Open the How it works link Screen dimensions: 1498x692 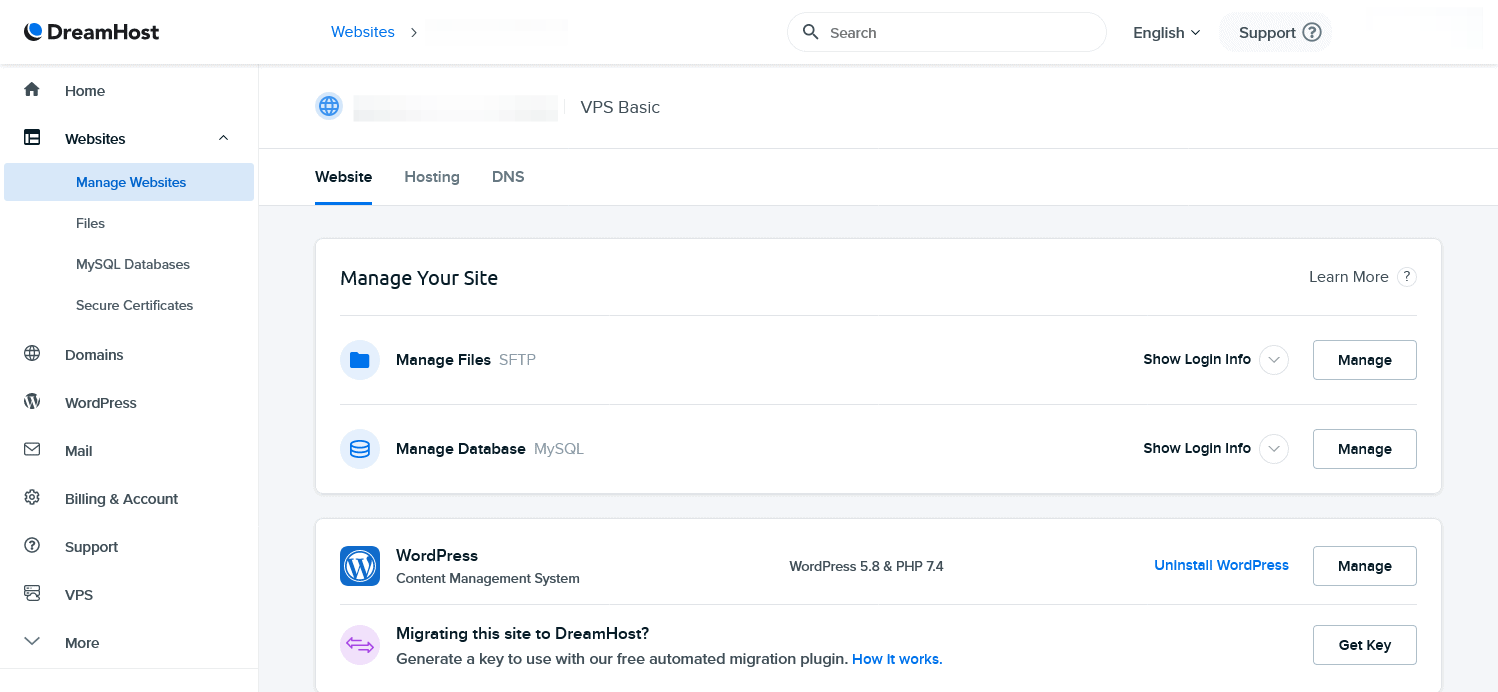[897, 659]
